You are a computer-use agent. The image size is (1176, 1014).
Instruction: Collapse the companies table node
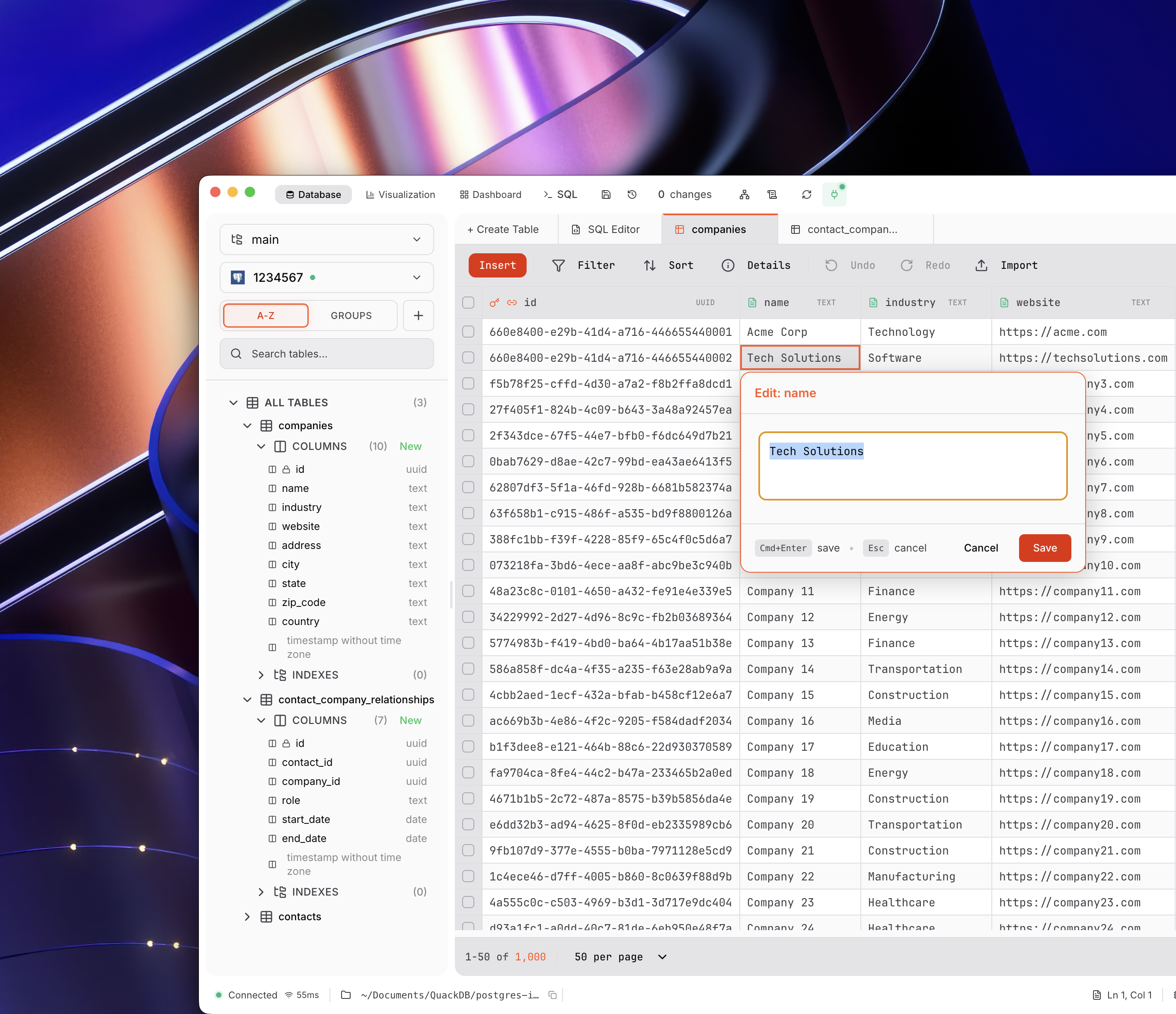coord(247,426)
